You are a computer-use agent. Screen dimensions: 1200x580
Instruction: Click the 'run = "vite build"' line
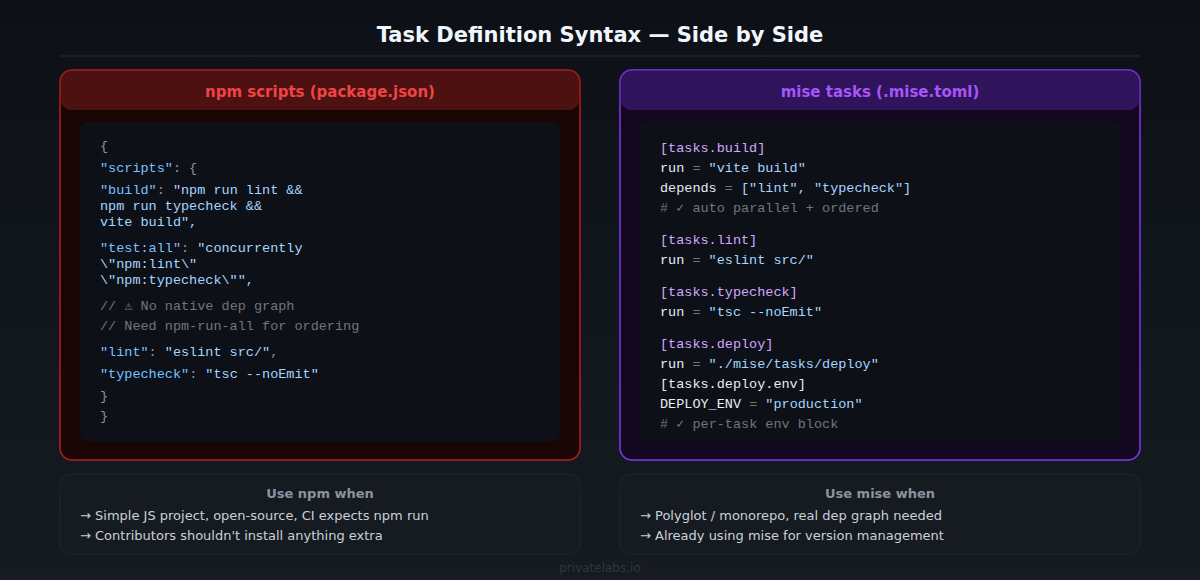coord(732,168)
